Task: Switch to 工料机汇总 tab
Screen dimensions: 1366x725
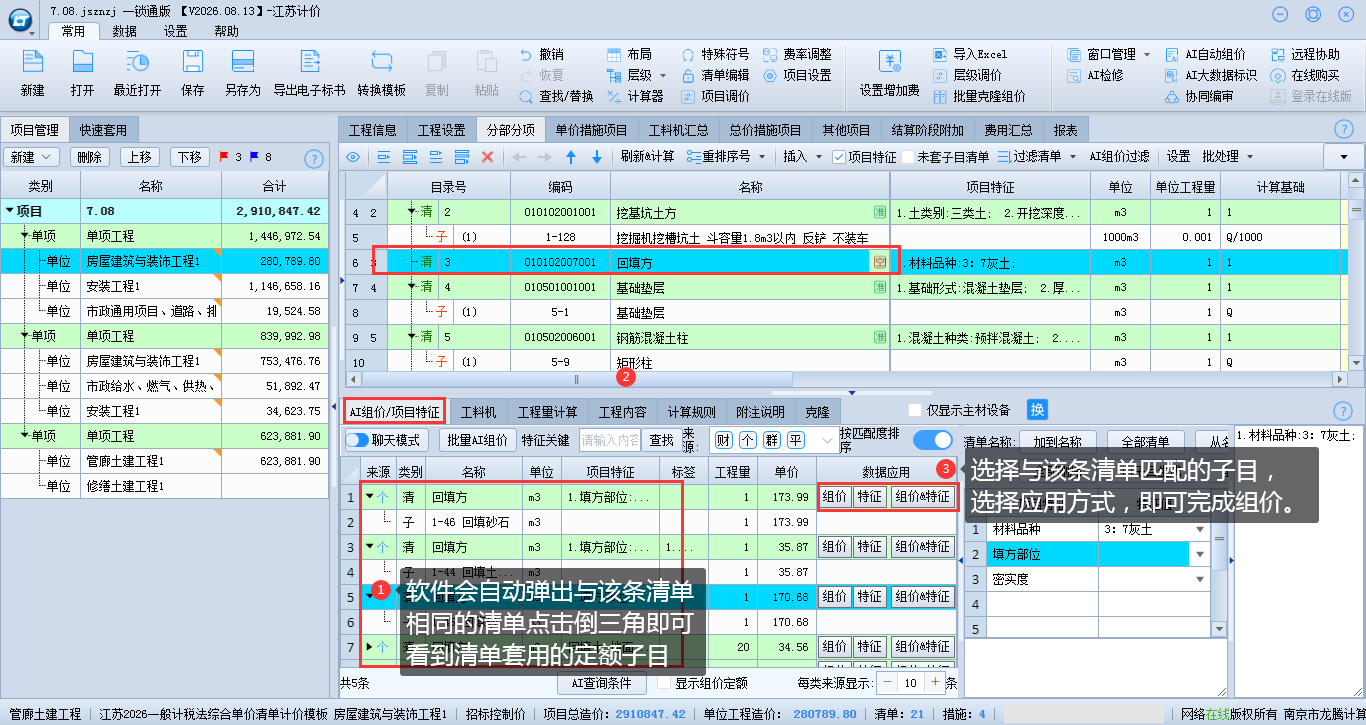Action: (678, 130)
